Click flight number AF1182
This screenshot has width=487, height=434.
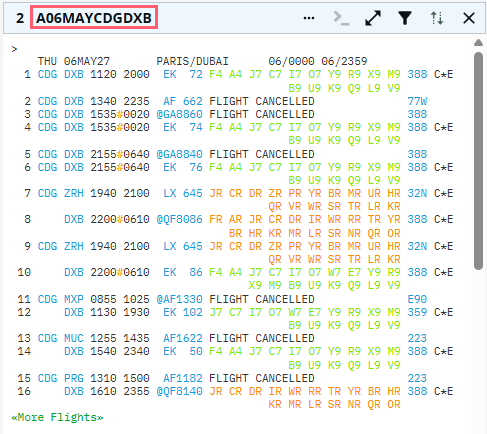183,378
